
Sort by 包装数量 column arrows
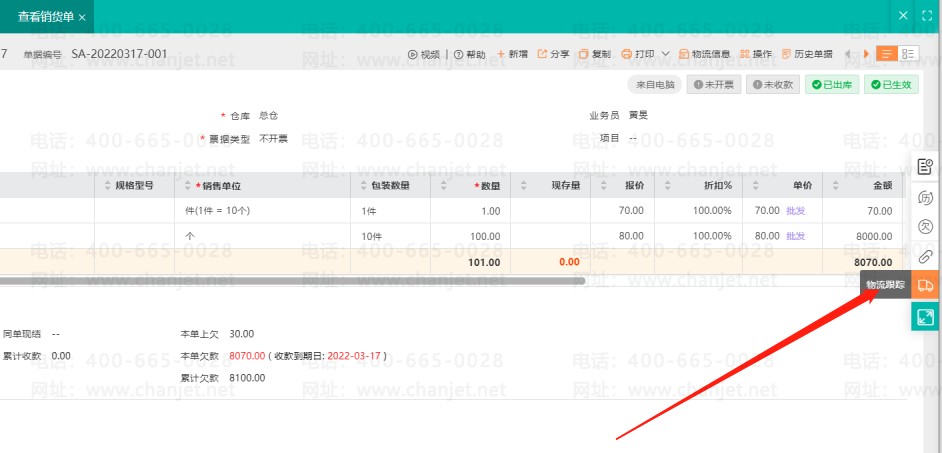coord(363,186)
